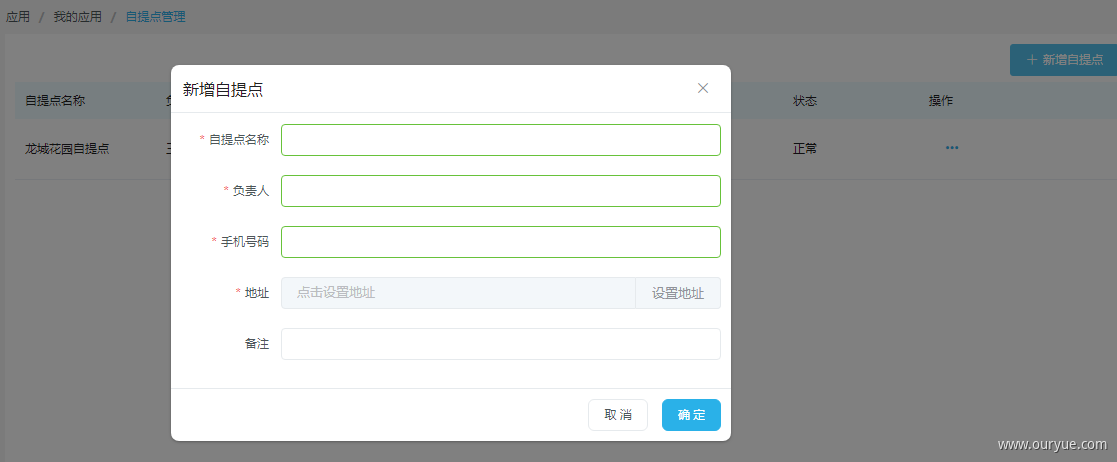
Task: Go to 应用 in the breadcrumb
Action: coord(18,16)
